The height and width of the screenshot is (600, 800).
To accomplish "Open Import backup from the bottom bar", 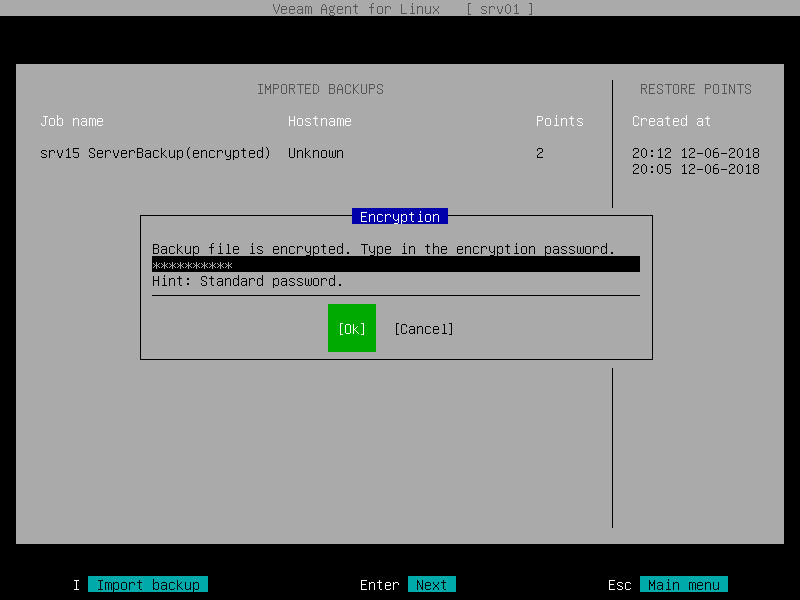I will click(148, 584).
